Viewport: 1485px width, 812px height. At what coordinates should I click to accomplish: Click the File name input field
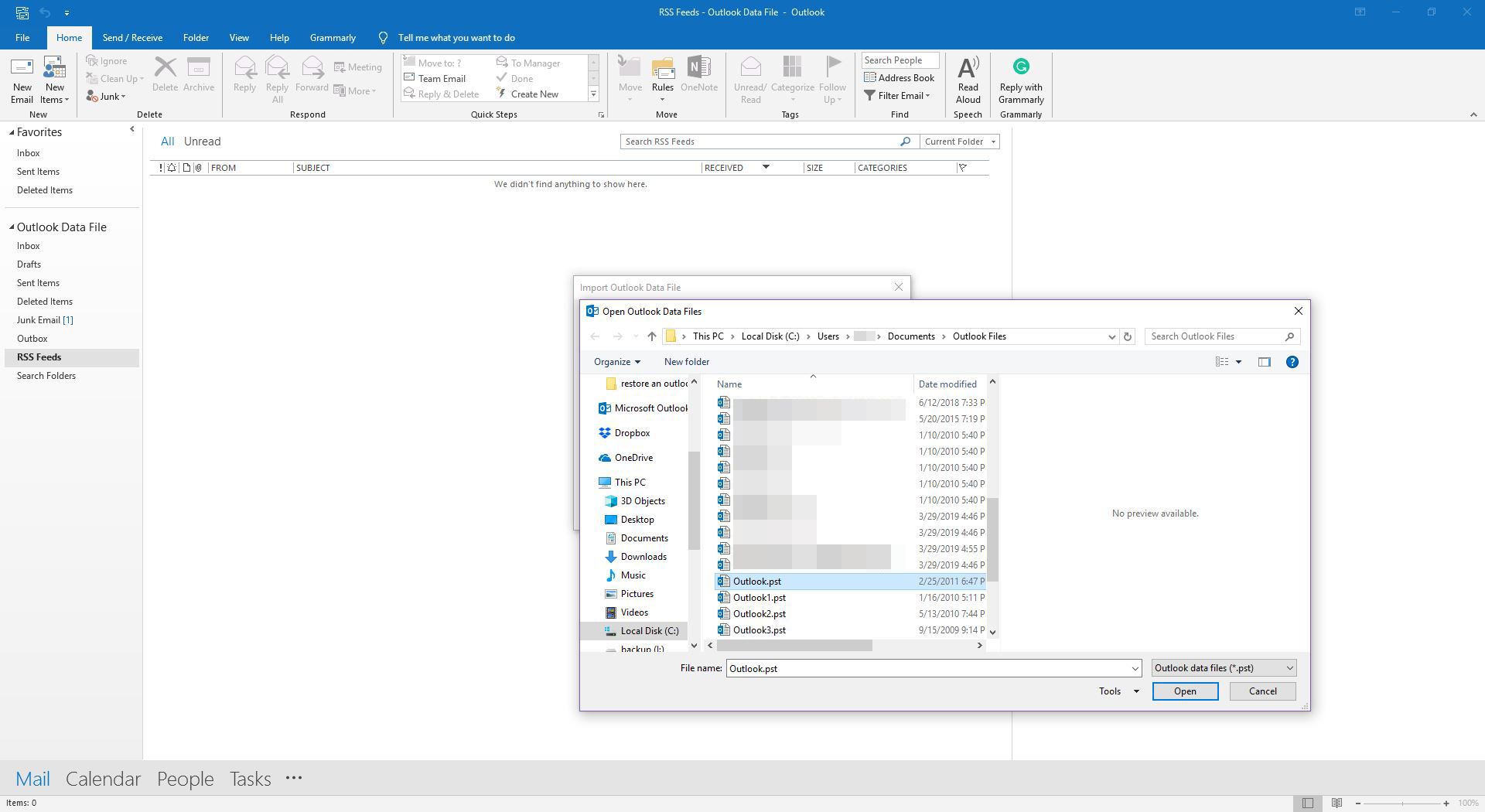pos(927,669)
